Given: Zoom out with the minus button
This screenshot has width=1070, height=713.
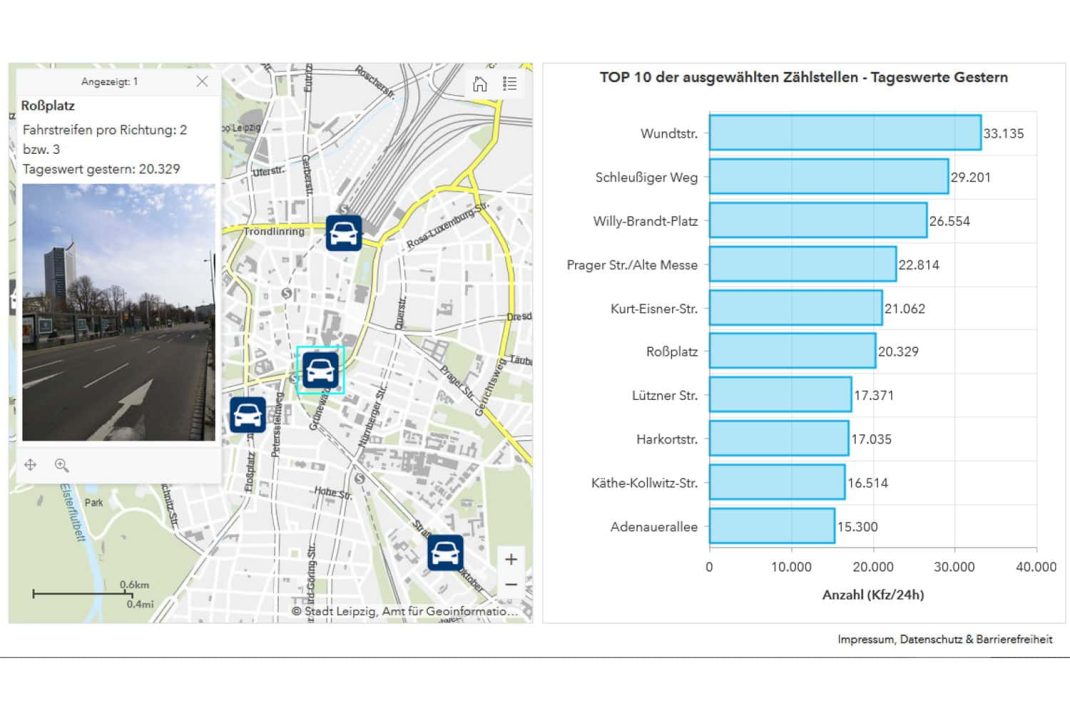Looking at the screenshot, I should (511, 584).
